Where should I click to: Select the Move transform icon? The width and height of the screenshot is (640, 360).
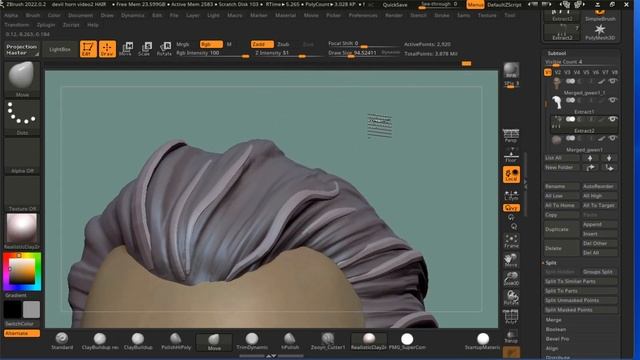tap(126, 49)
